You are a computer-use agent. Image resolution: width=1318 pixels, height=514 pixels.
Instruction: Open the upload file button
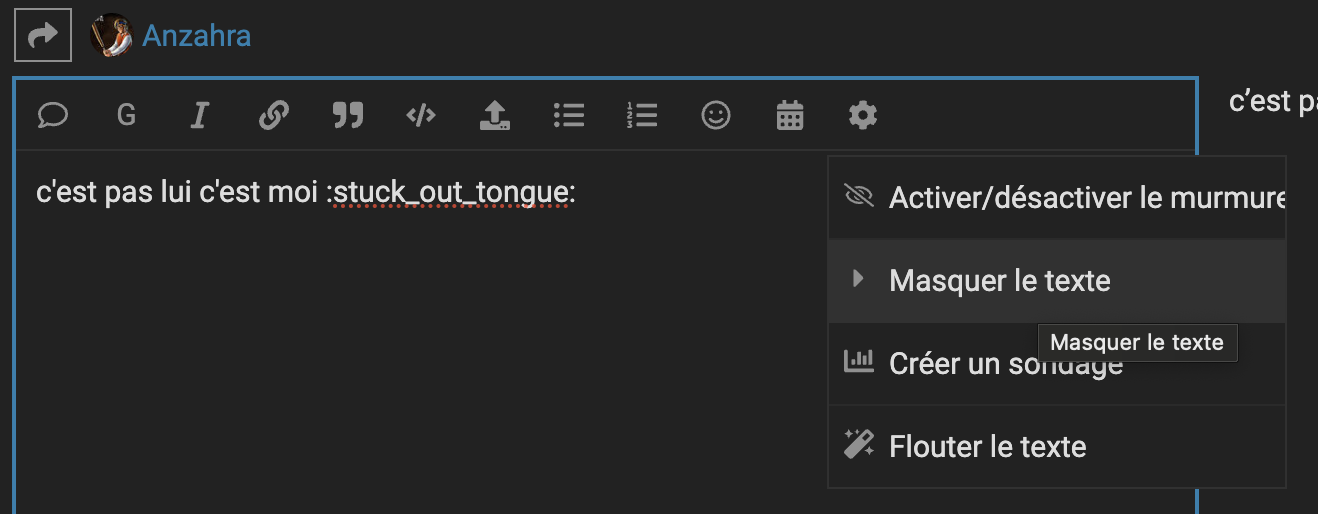coord(495,116)
